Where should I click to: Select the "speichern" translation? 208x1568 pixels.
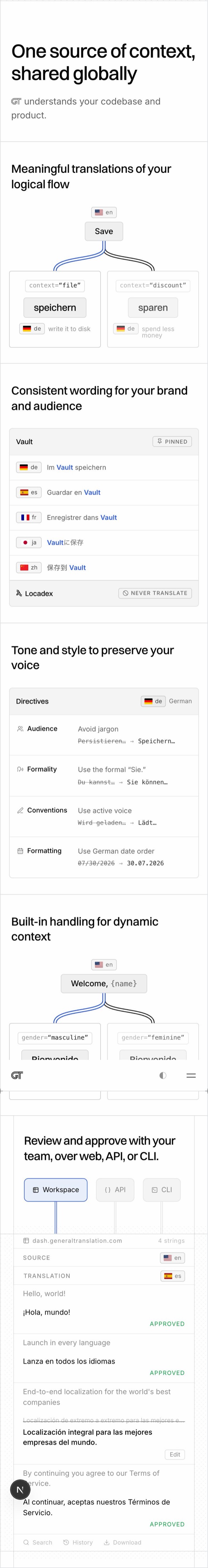tap(55, 307)
